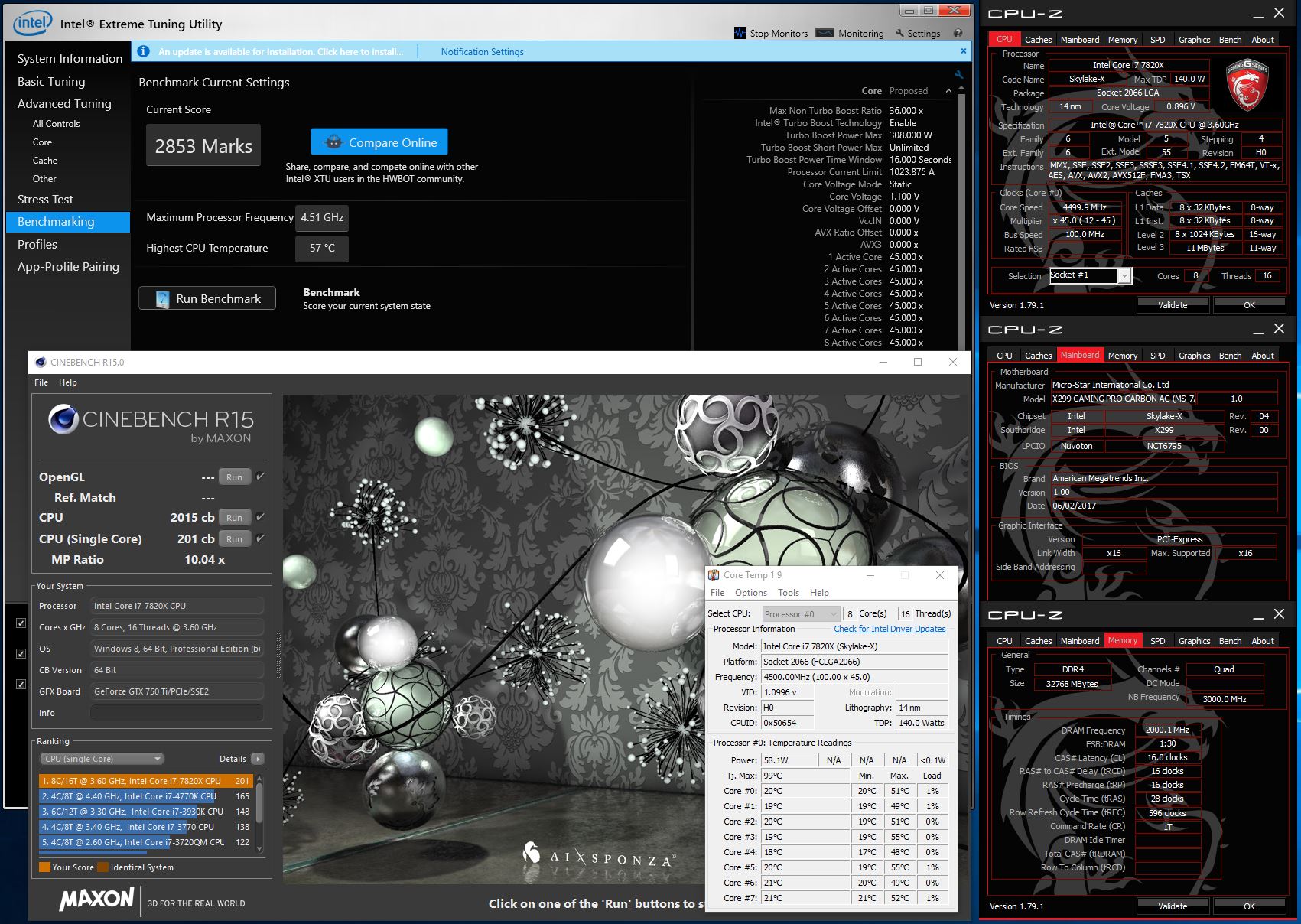Screen dimensions: 1301x924
Task: Run the Cinebench CPU Single Core test
Action: [234, 538]
